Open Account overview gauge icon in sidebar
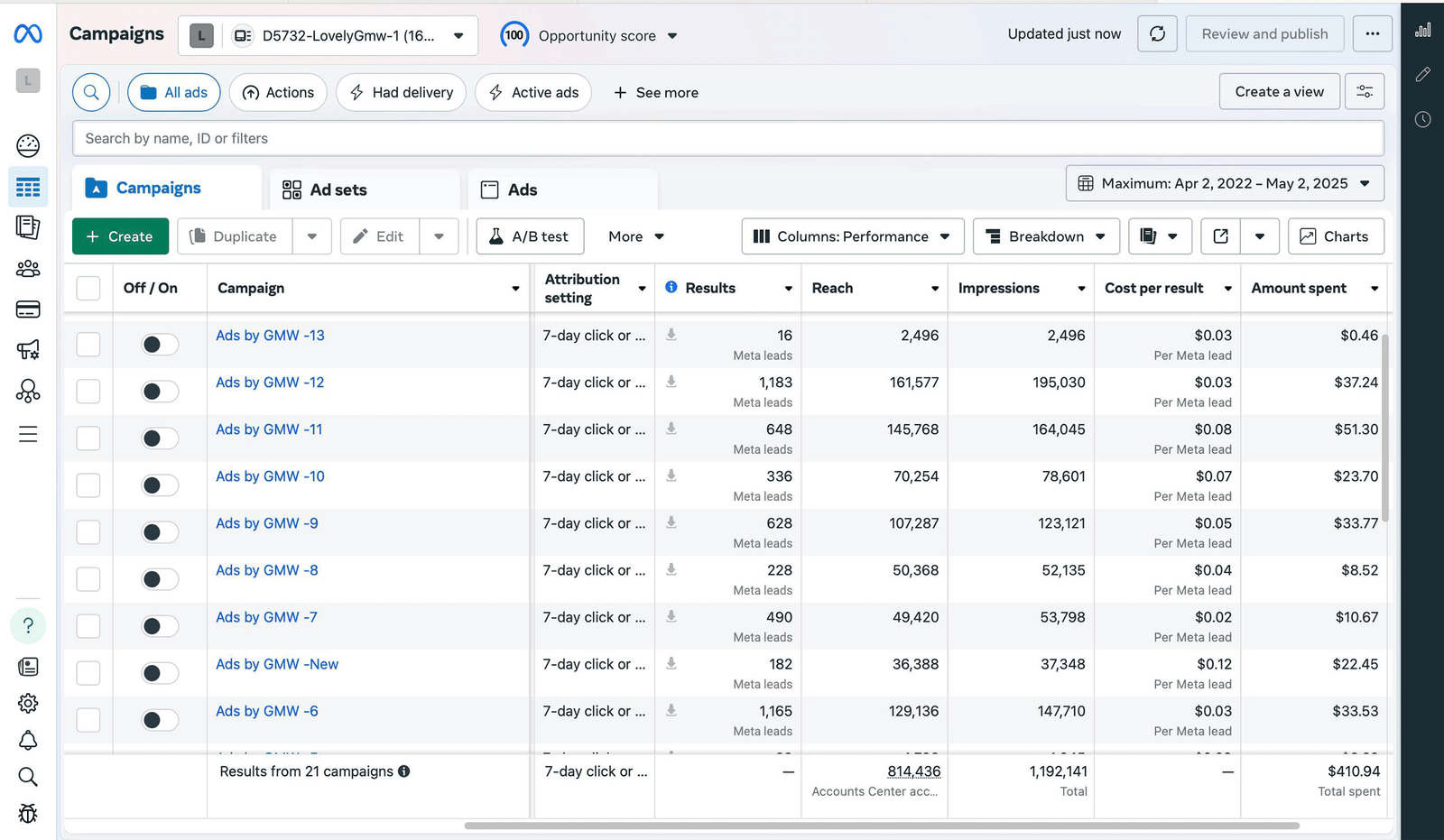Image resolution: width=1444 pixels, height=840 pixels. (x=28, y=145)
